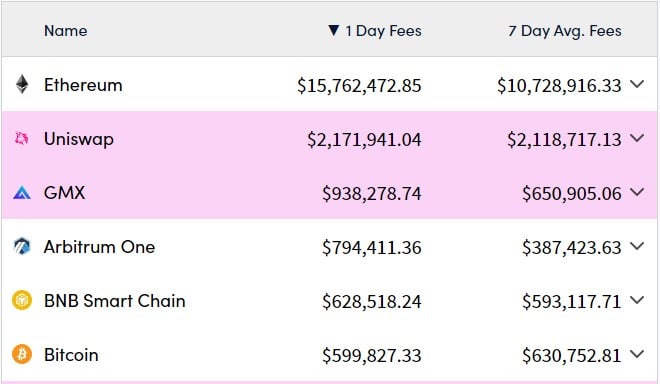Image resolution: width=660 pixels, height=384 pixels.
Task: Expand the Ethereum row chevron
Action: click(637, 84)
